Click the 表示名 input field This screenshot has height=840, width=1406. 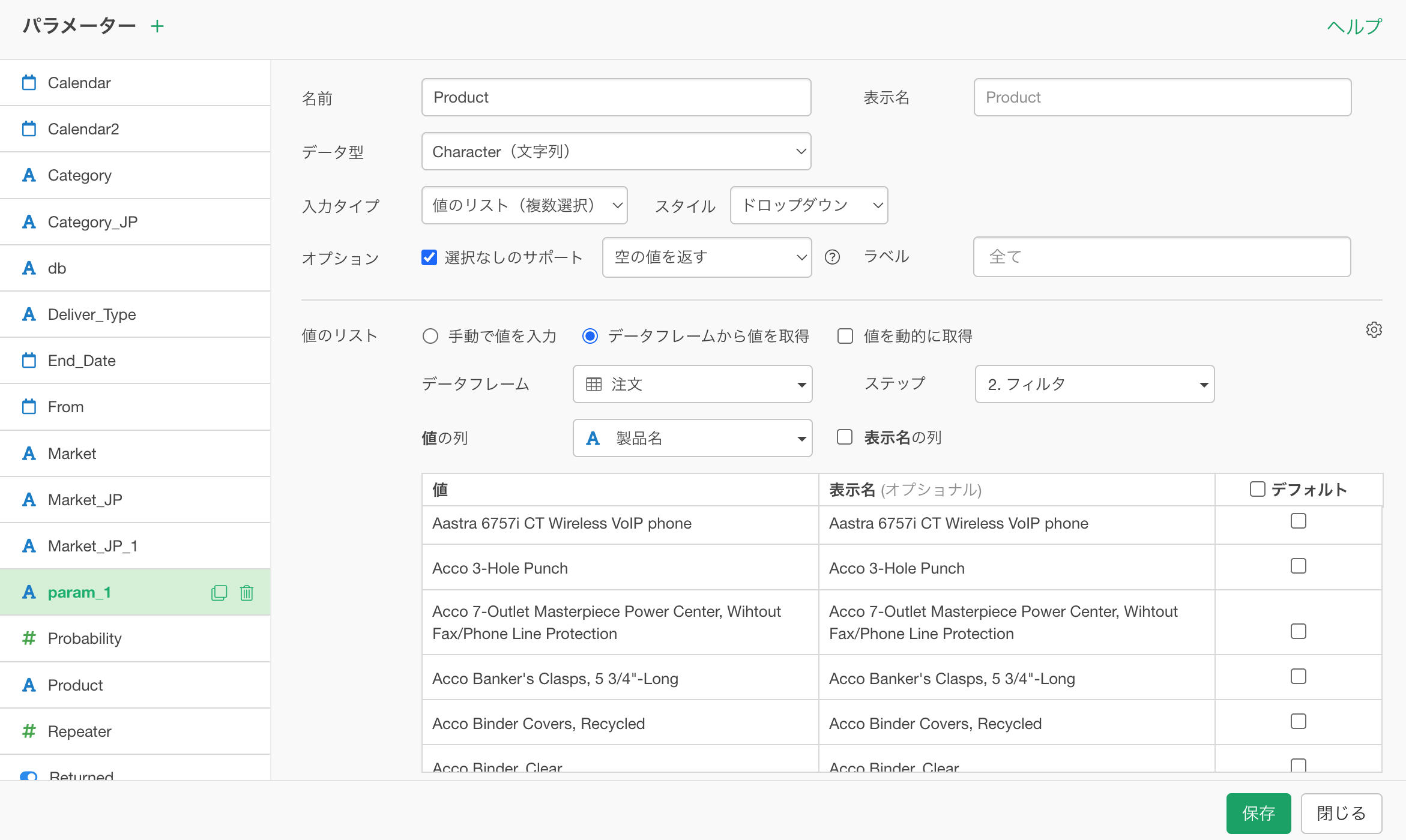(x=1162, y=97)
